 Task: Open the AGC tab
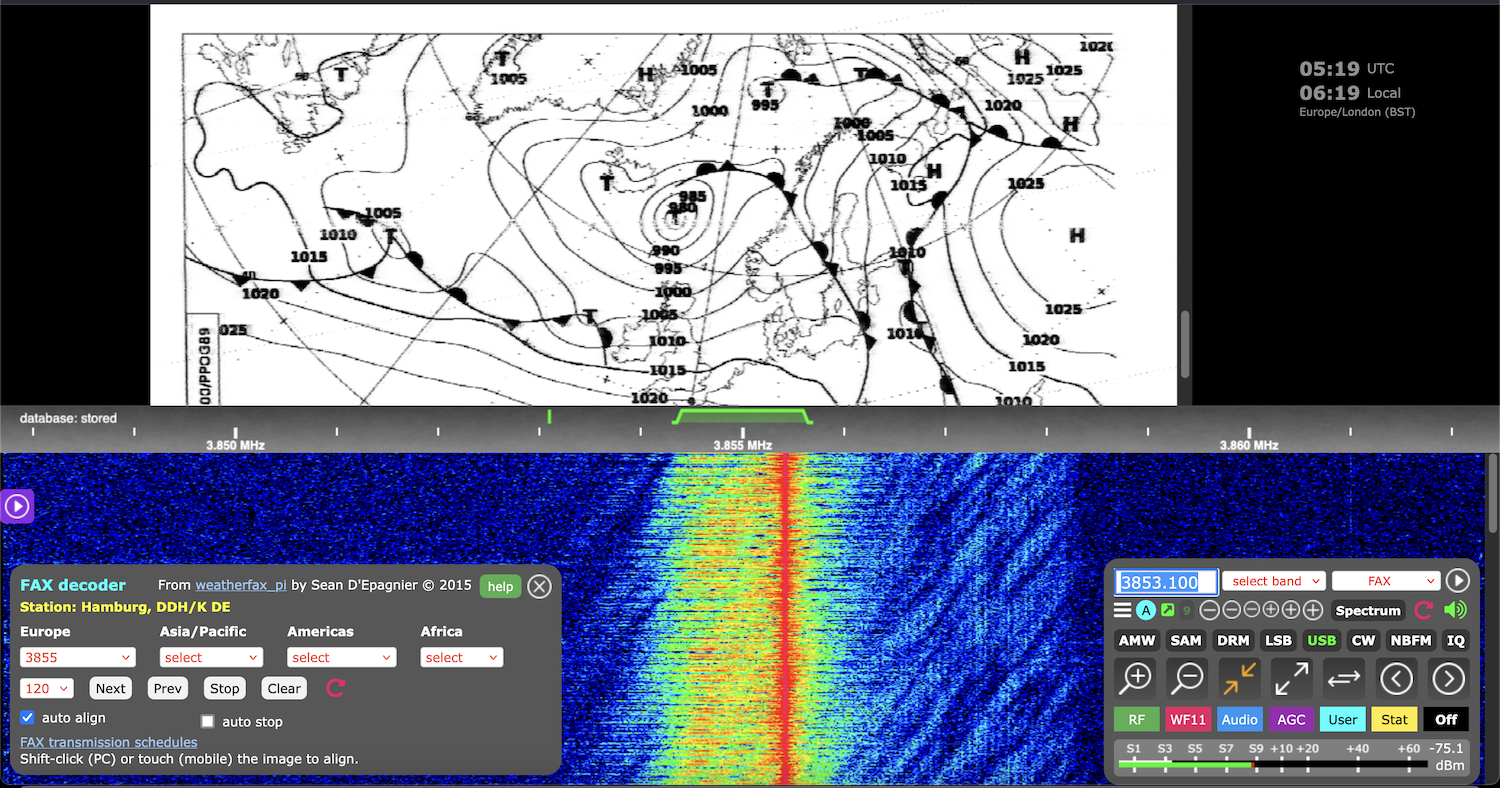(1291, 719)
